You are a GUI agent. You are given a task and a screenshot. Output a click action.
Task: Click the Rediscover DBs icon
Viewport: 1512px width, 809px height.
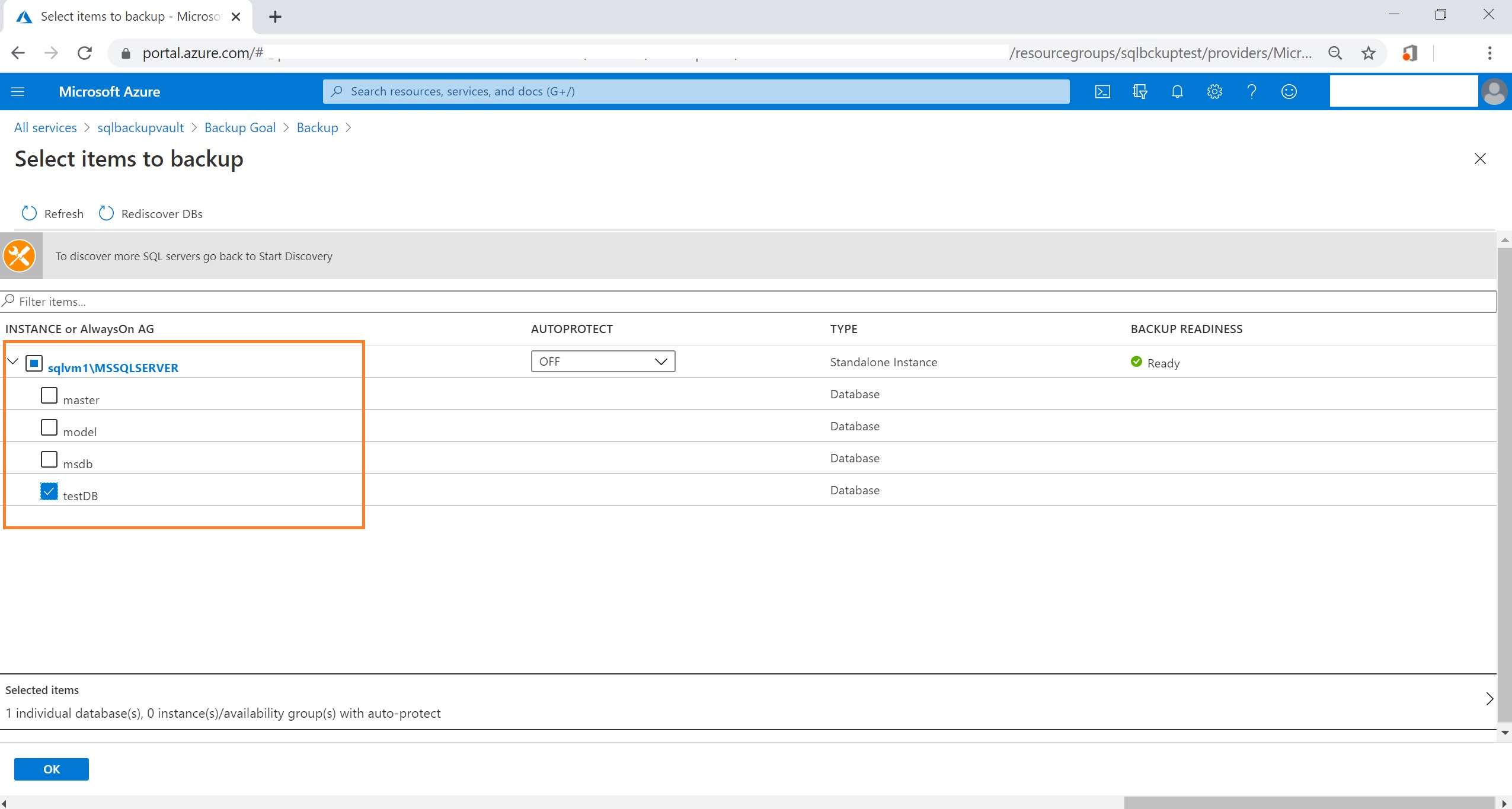coord(107,213)
